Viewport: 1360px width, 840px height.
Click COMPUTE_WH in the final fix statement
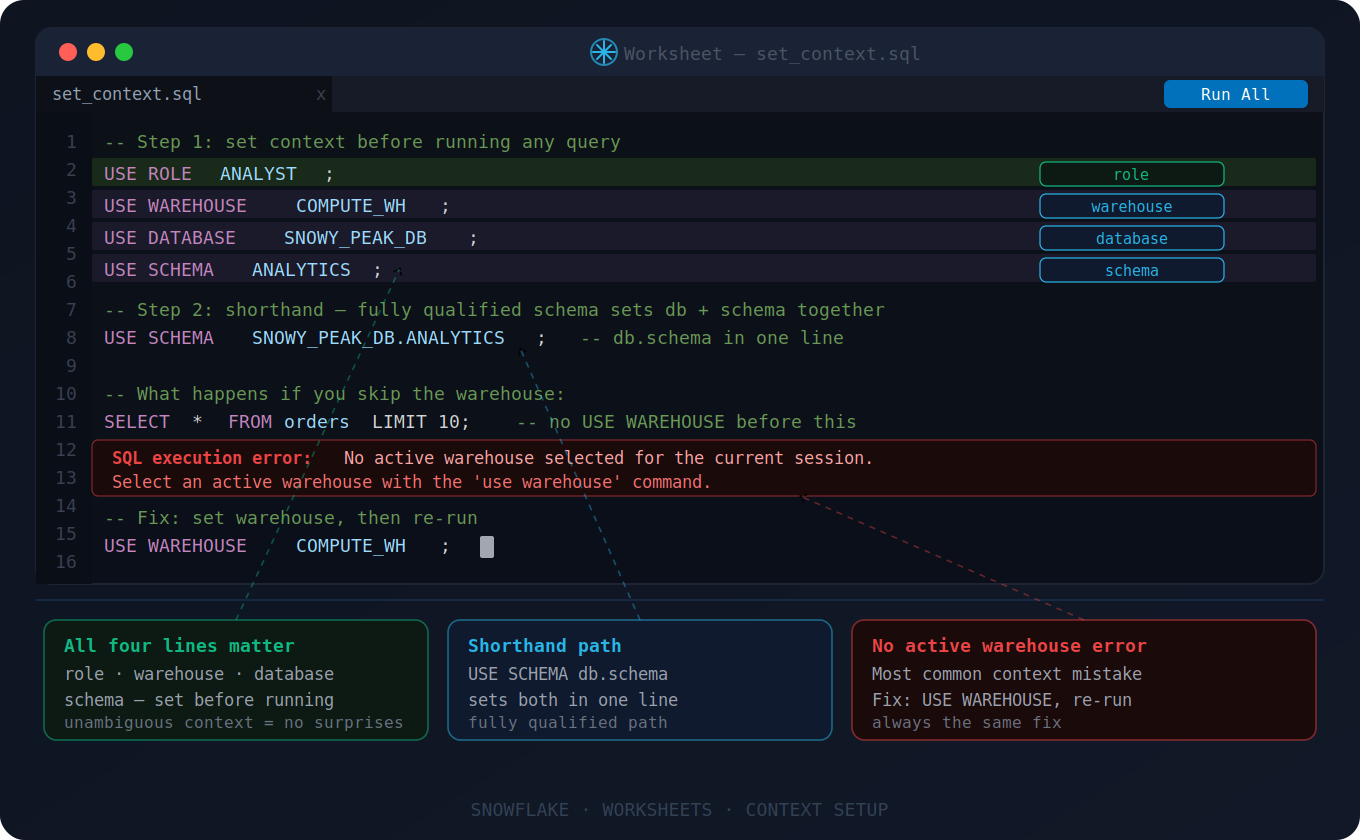coord(351,546)
